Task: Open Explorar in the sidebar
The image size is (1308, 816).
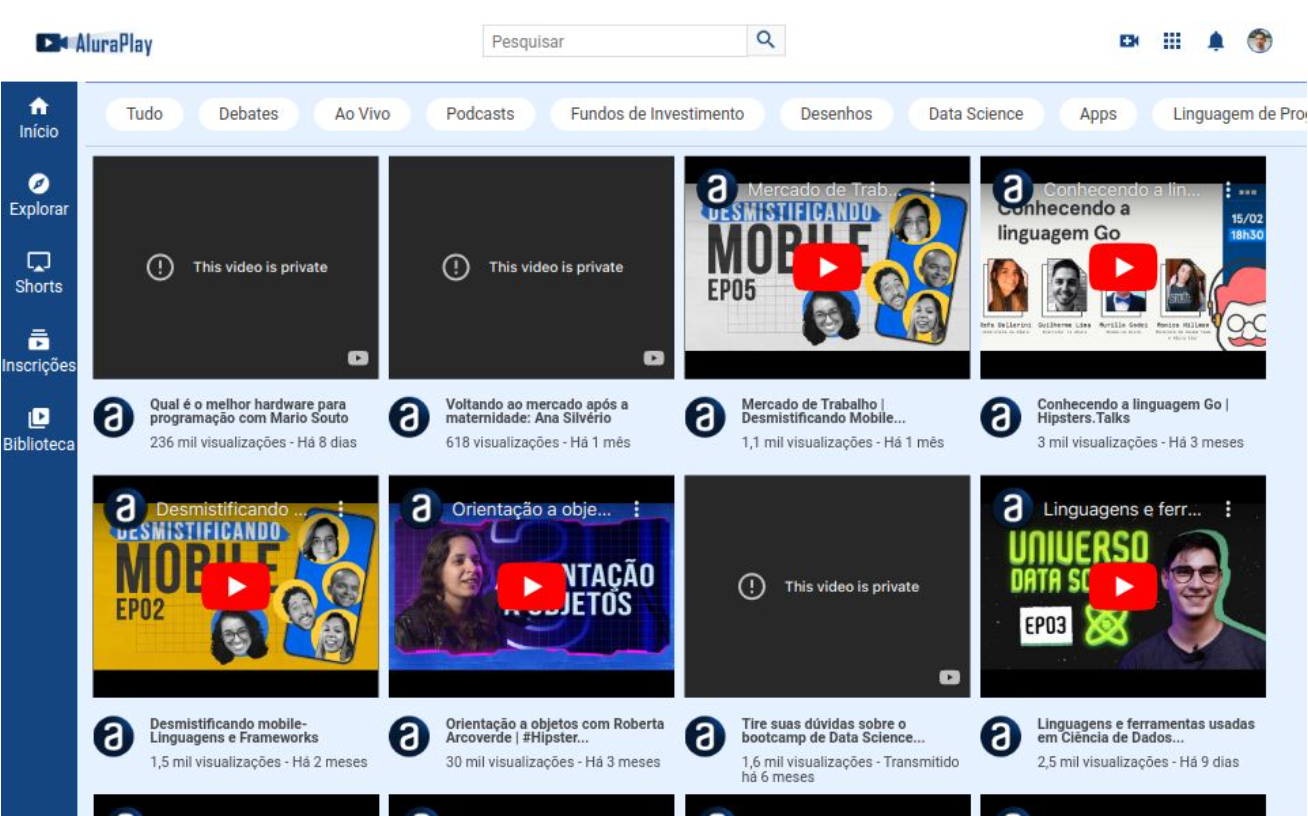Action: [39, 196]
